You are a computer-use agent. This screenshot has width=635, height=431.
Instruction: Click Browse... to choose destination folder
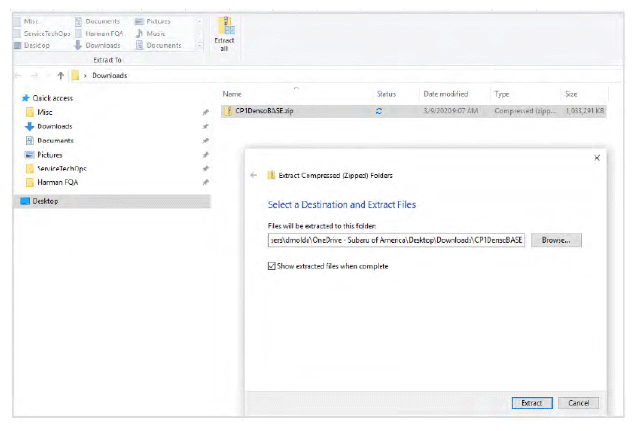pos(556,241)
